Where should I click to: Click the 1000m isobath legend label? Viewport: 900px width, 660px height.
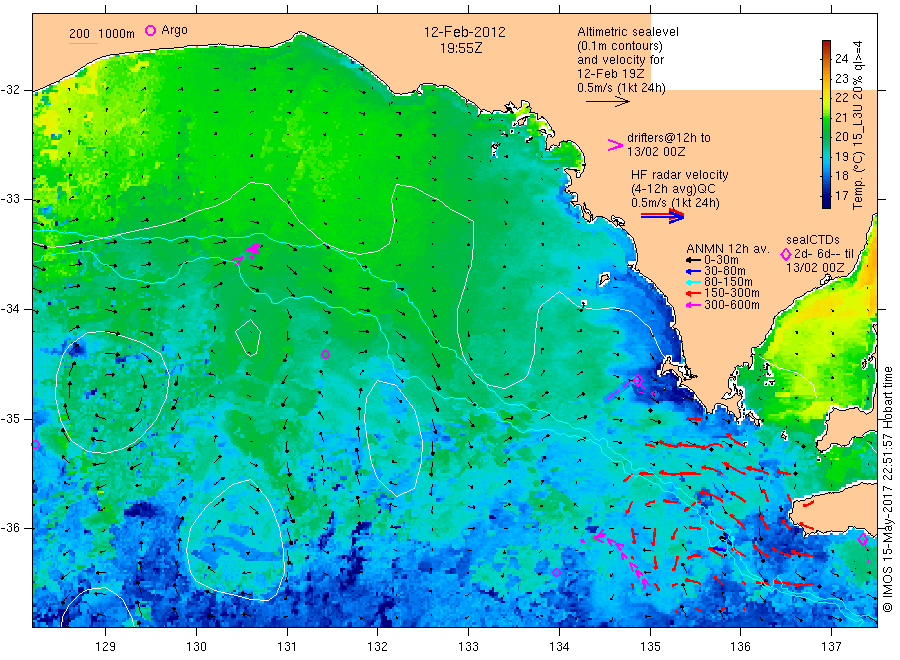pyautogui.click(x=117, y=33)
